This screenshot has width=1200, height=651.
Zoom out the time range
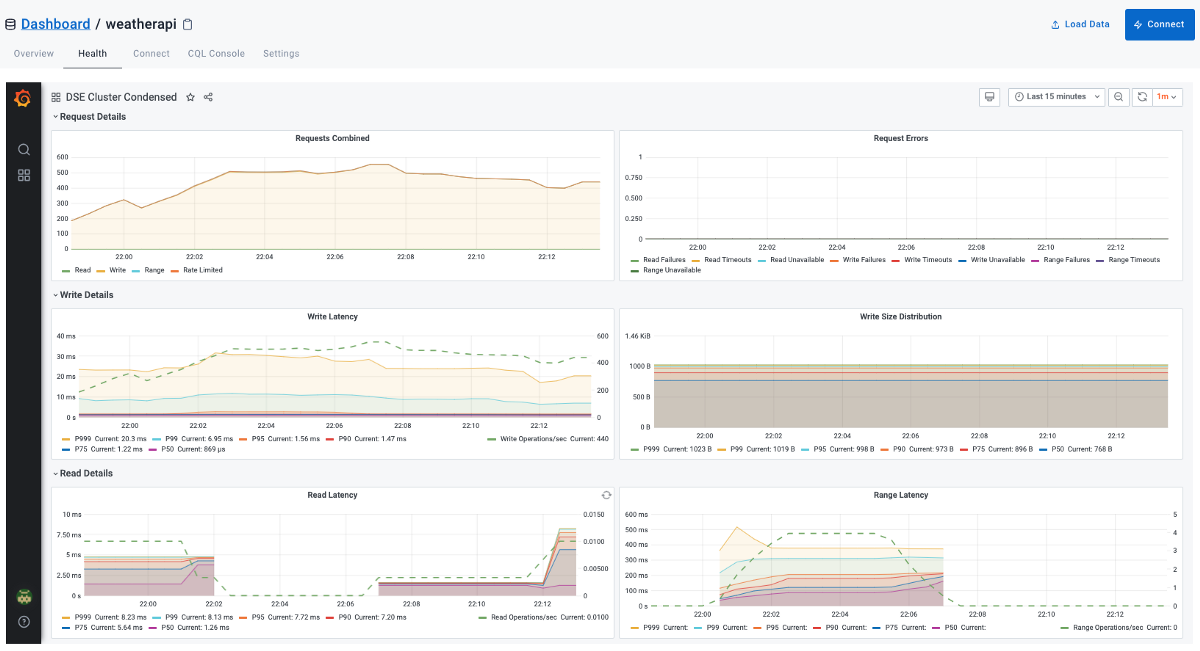[1119, 97]
